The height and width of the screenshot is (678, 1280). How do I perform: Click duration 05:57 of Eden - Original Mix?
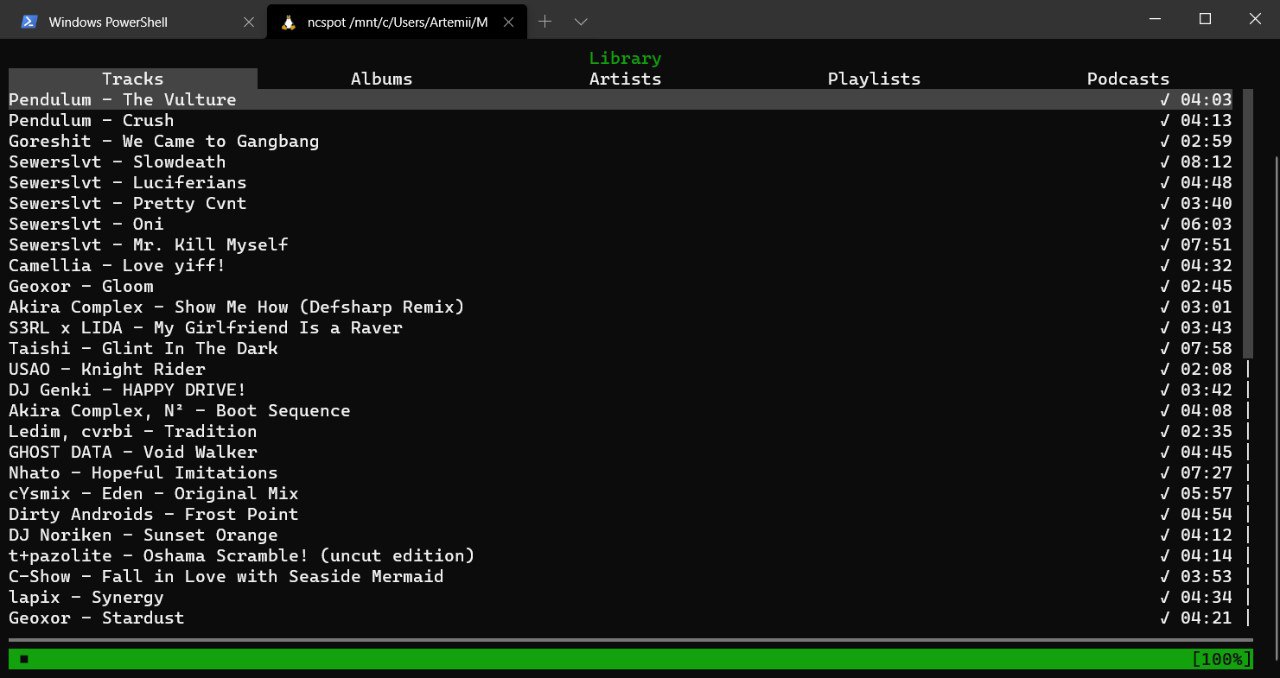click(1206, 494)
